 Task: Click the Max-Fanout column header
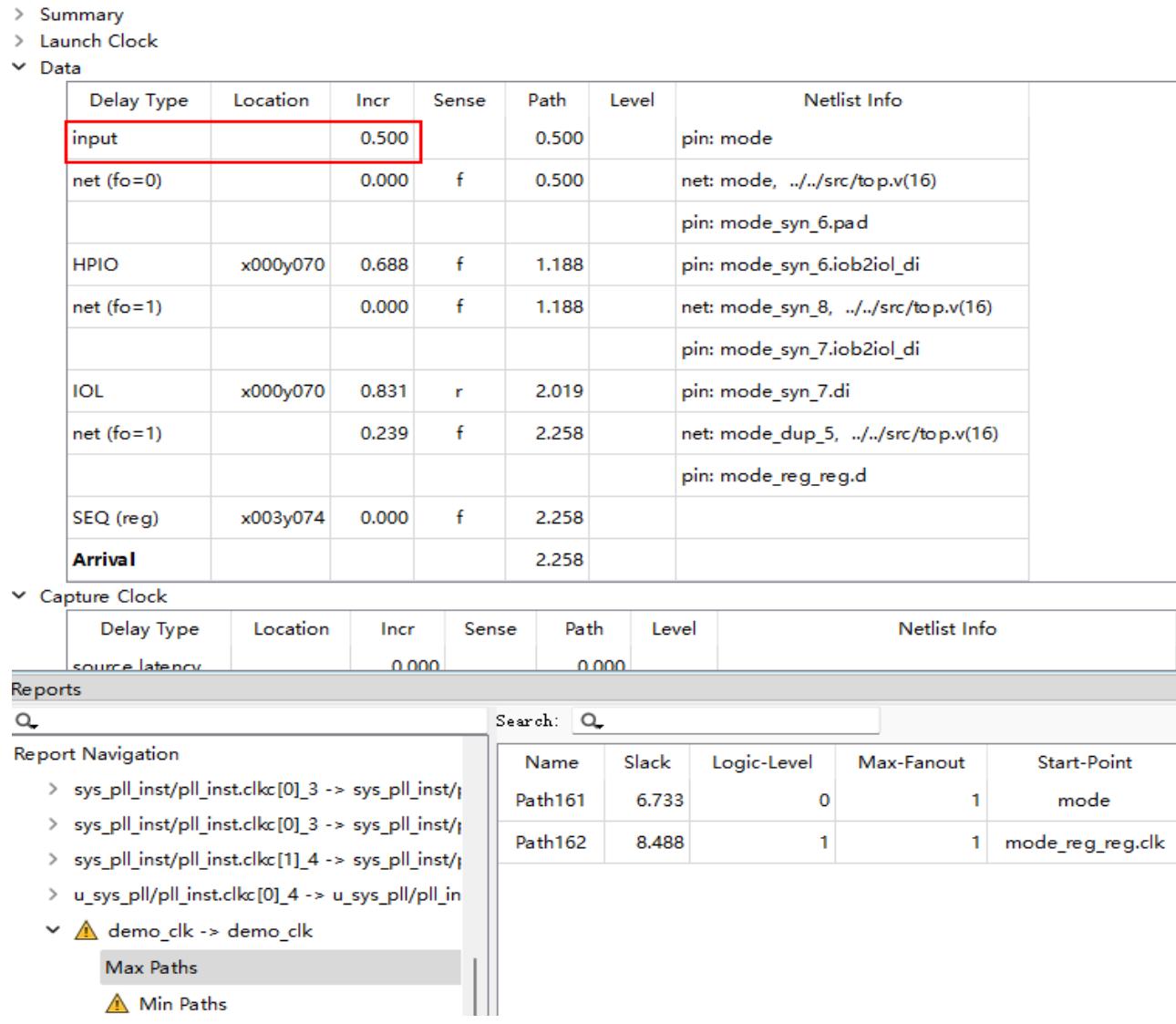point(911,762)
